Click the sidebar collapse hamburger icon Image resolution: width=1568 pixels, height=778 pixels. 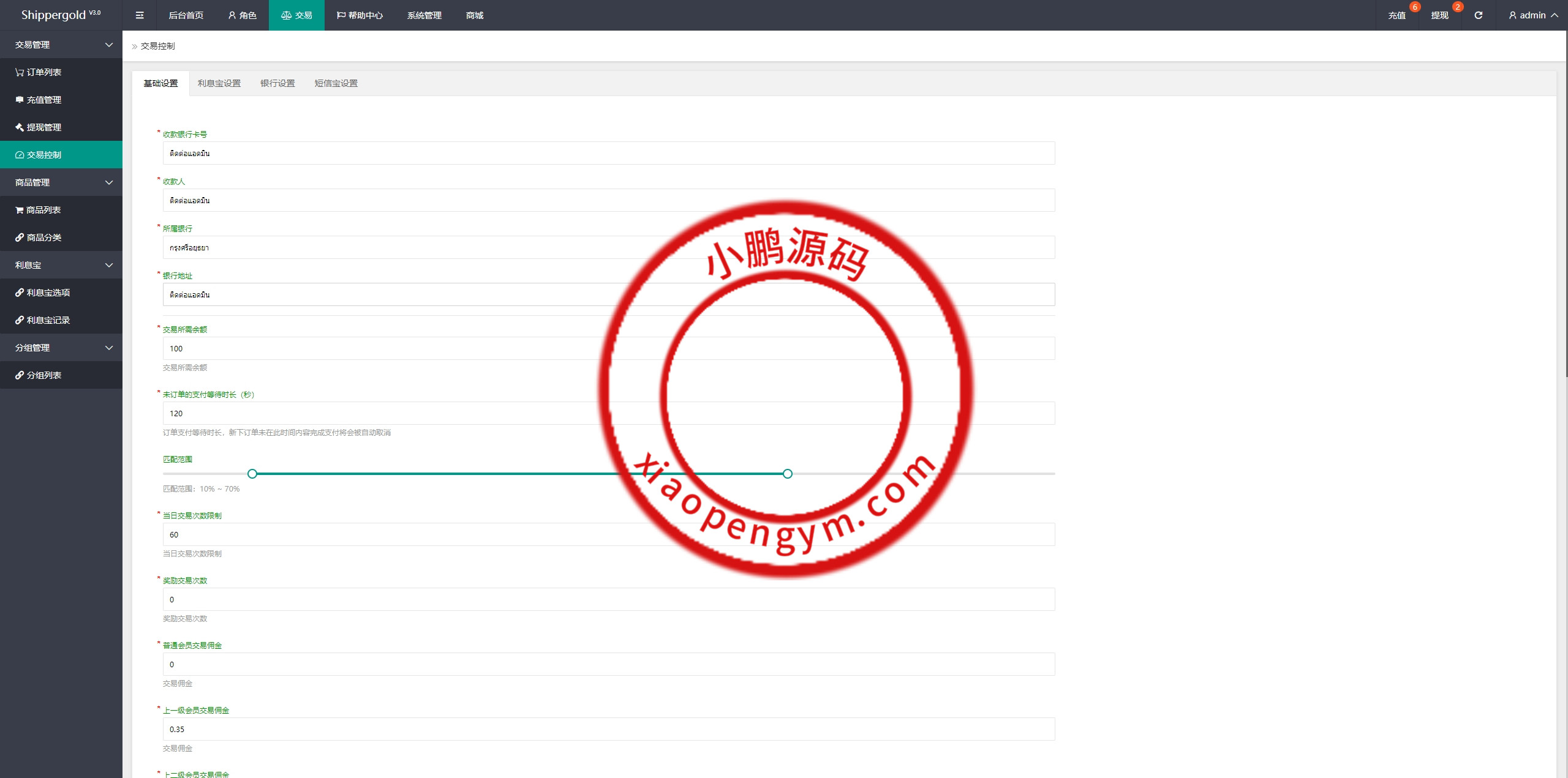tap(140, 15)
